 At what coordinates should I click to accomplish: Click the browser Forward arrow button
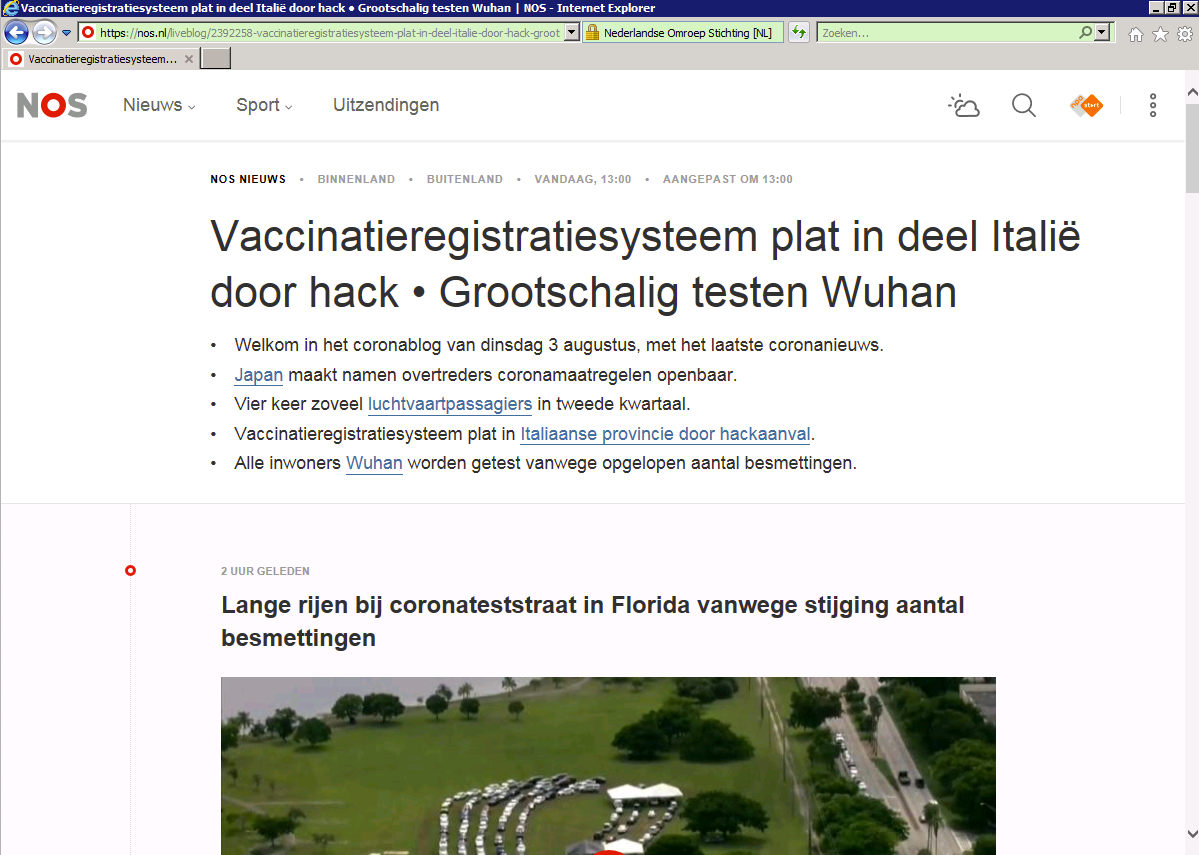tap(44, 32)
